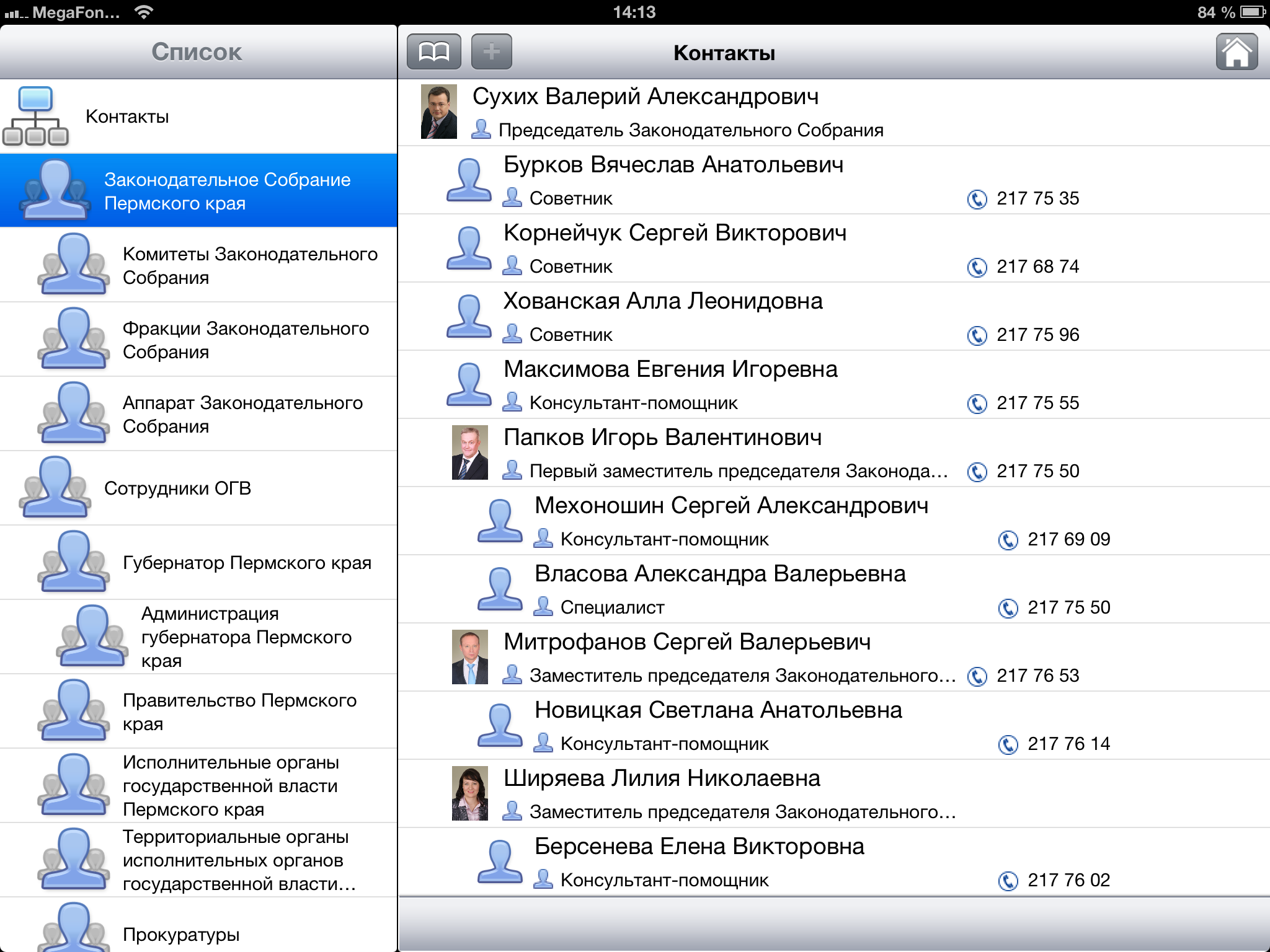
Task: Select Прокуратуры in the sidebar list
Action: coord(181,934)
